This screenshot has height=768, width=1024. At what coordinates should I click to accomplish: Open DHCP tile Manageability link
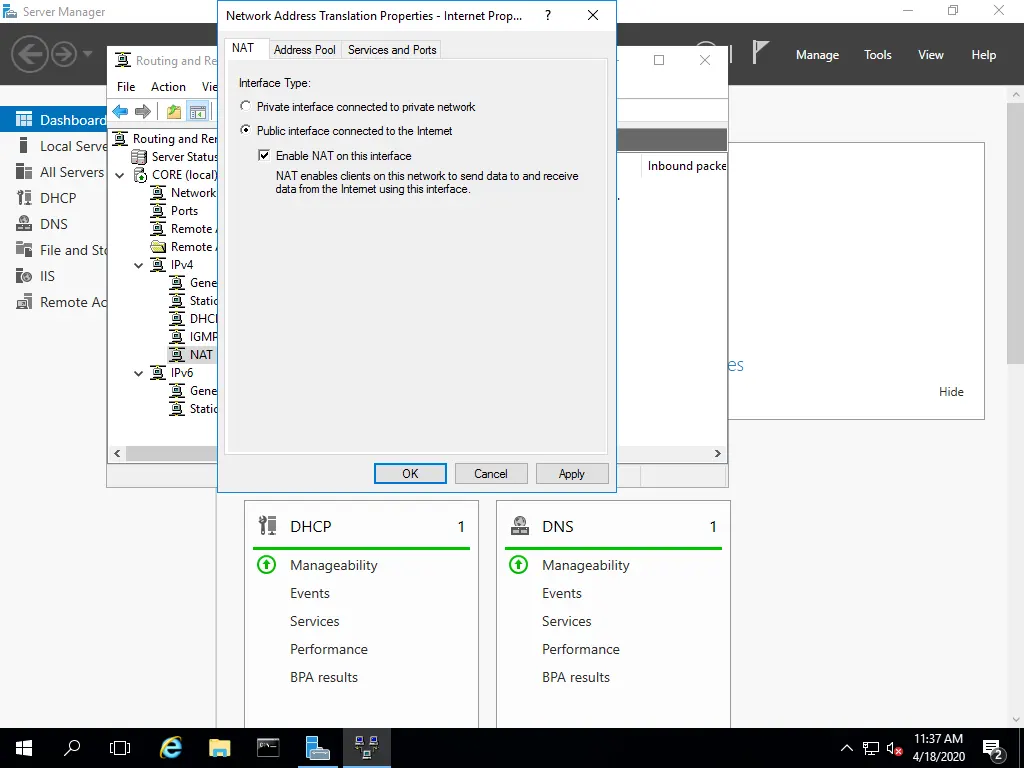334,566
